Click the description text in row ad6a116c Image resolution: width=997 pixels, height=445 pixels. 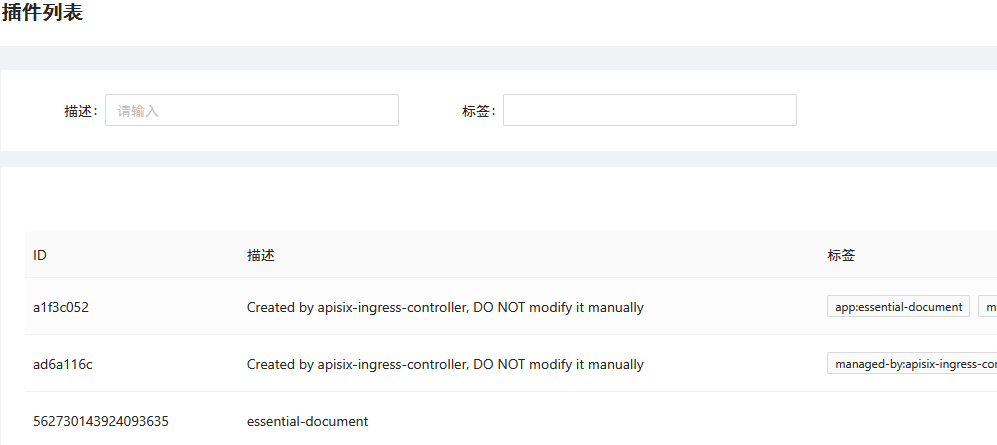[445, 364]
